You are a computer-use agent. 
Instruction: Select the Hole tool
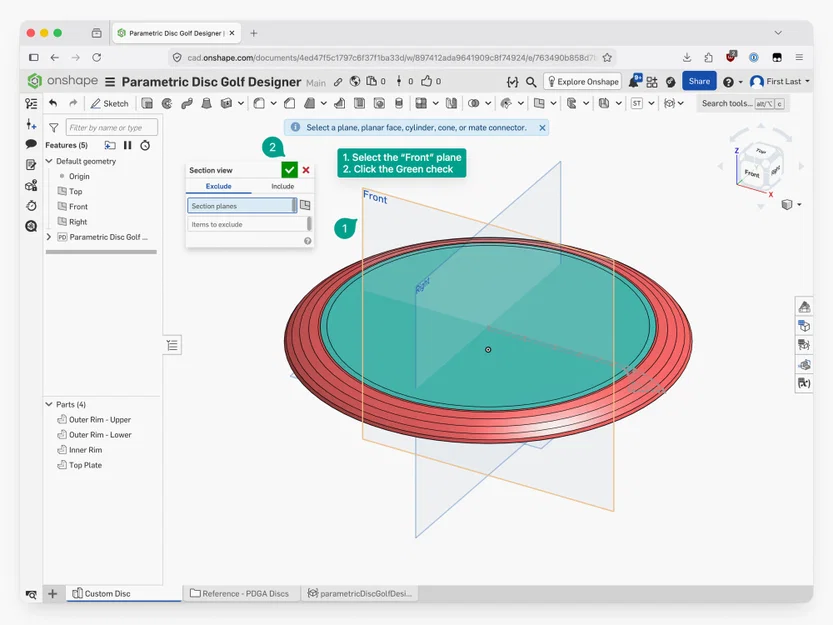(379, 104)
